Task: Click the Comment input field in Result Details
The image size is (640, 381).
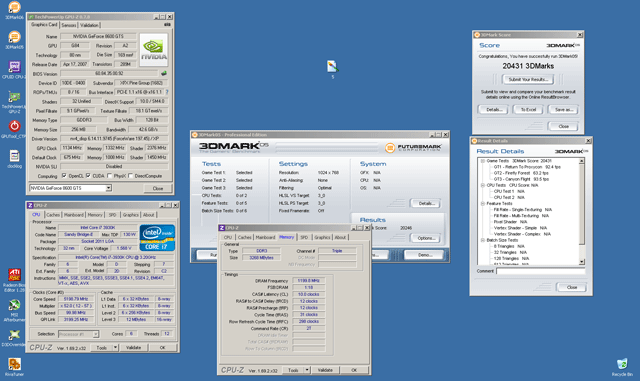Action: (x=540, y=271)
